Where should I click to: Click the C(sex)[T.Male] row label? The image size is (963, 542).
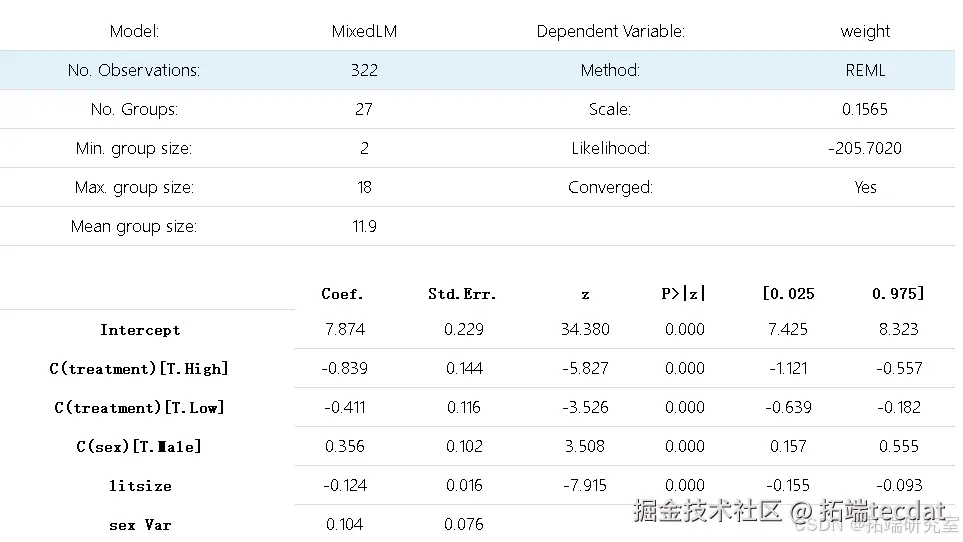coord(140,447)
